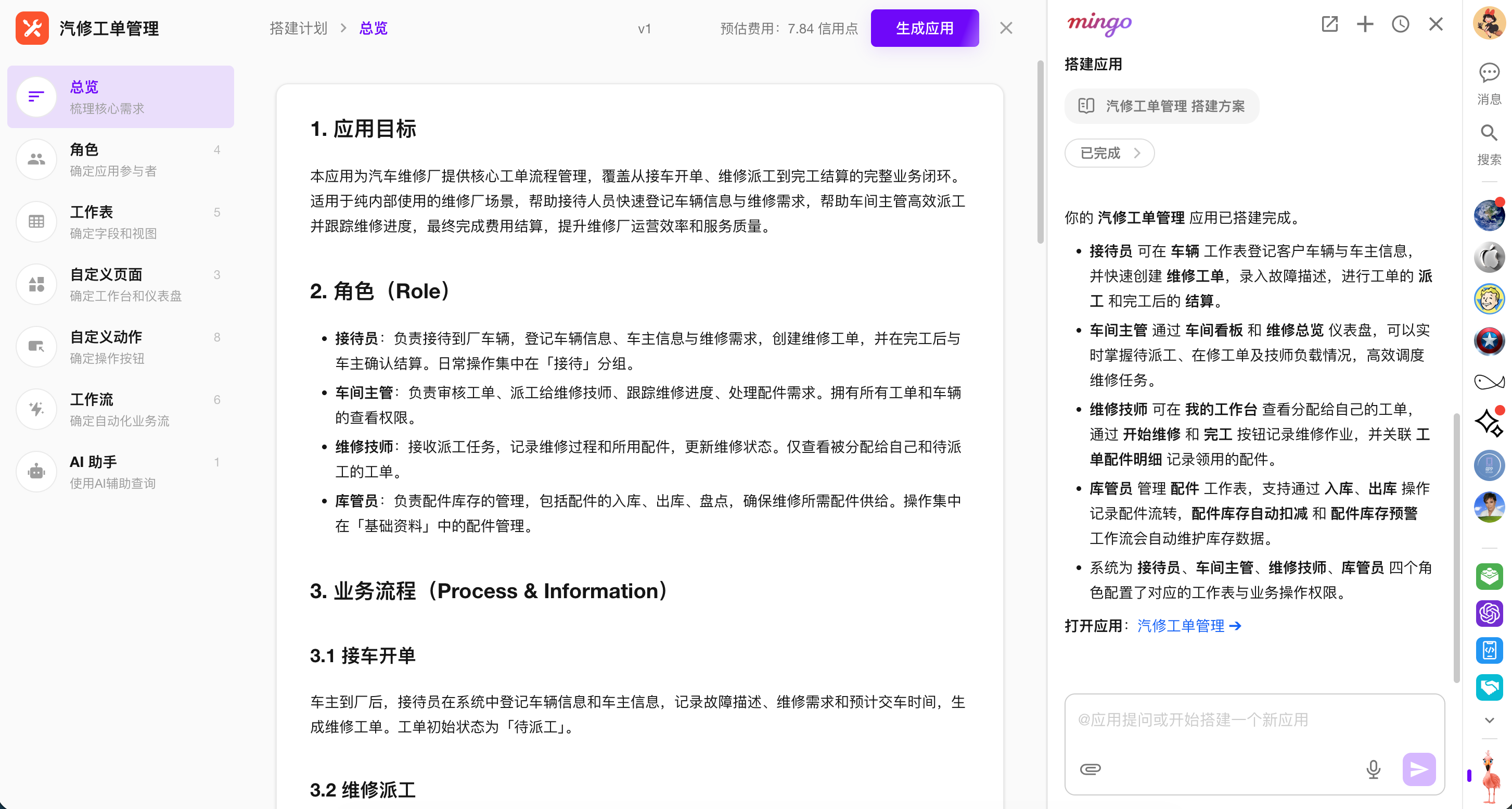The image size is (1512, 809).
Task: Close the mingo assistant panel
Action: point(1436,24)
